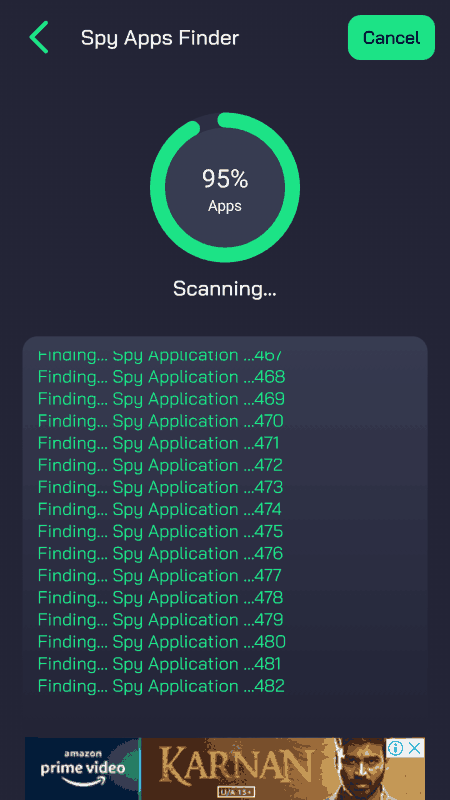The height and width of the screenshot is (800, 450).
Task: Go back using the green arrow
Action: [39, 37]
